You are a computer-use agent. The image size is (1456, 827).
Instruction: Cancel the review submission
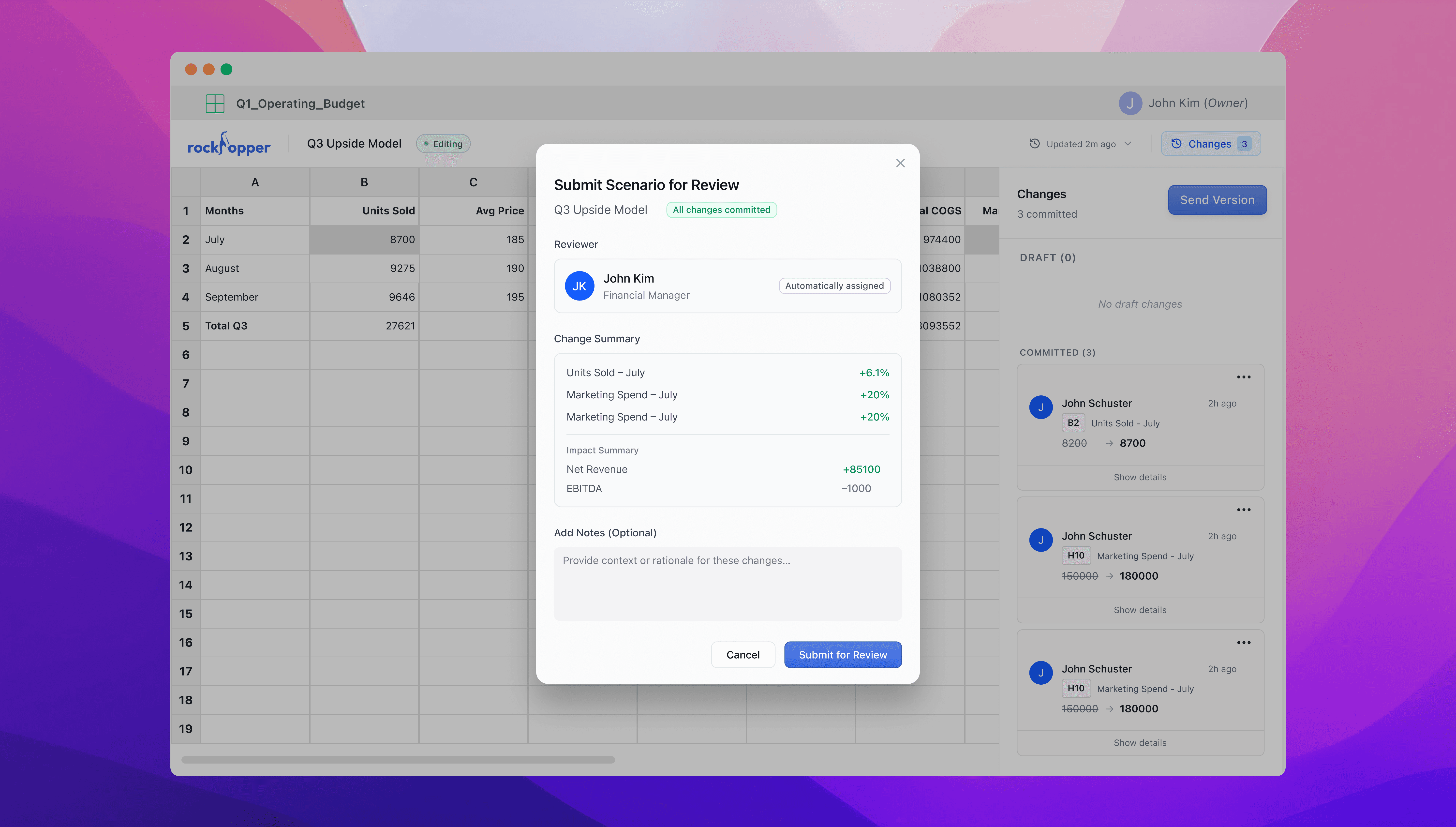[x=742, y=655]
